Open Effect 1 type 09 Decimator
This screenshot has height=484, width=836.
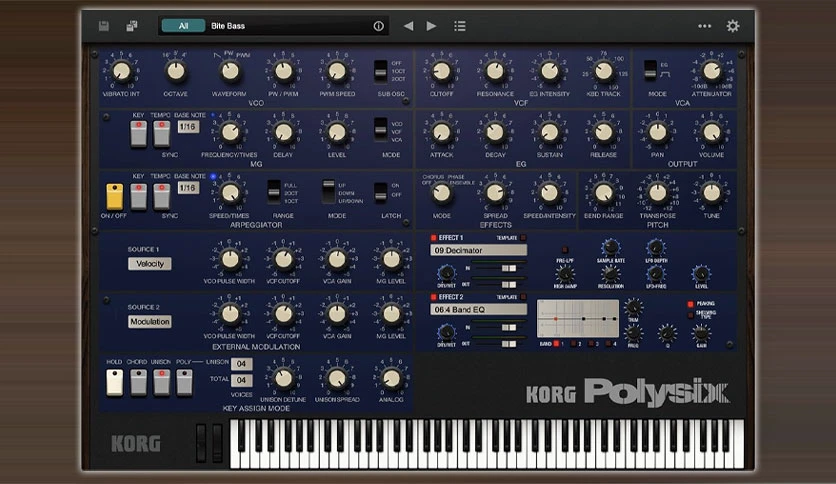(x=478, y=250)
